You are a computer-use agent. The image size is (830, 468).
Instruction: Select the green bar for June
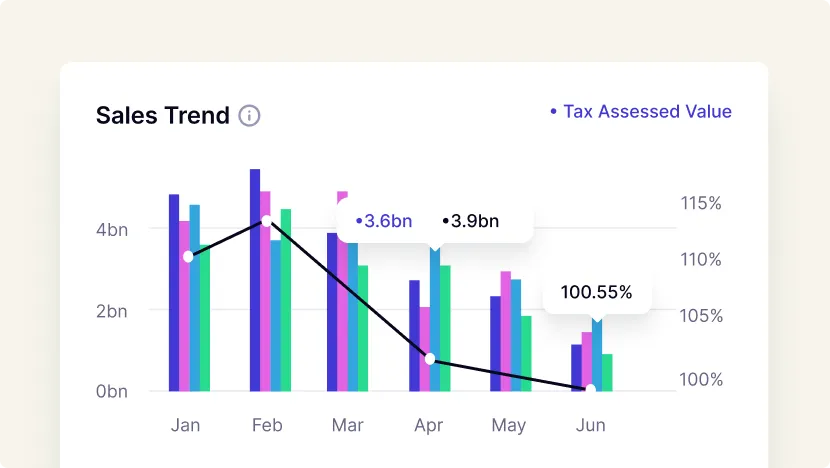coord(607,372)
